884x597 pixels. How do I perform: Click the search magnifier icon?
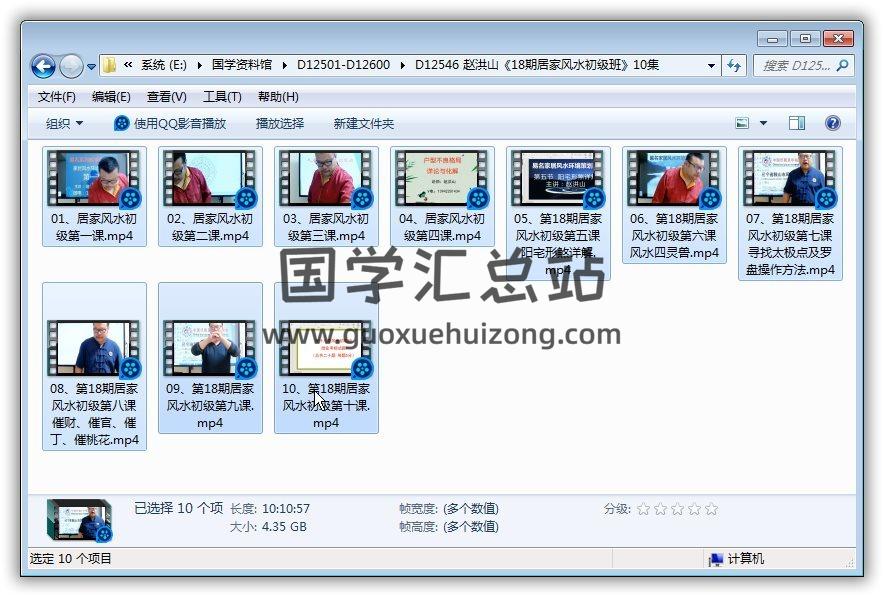(x=842, y=65)
